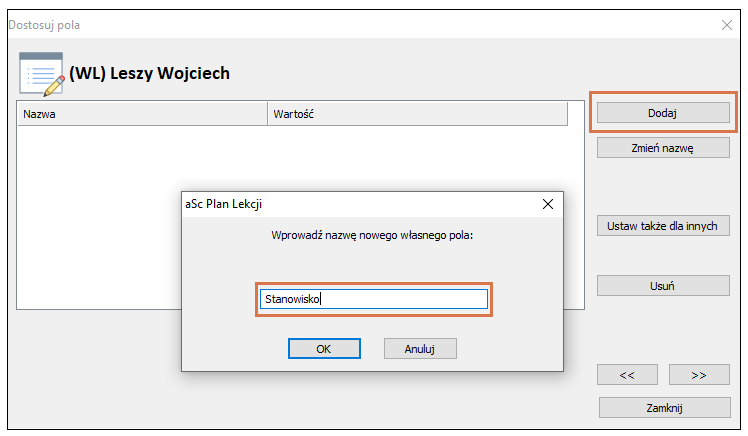Click Zmień nazwę button
Viewport: 748px width, 436px height.
[x=663, y=148]
